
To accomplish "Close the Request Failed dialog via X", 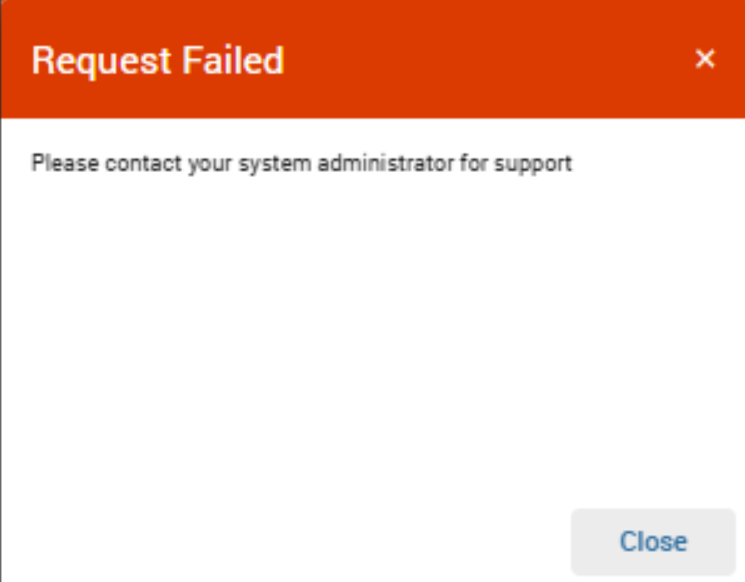I will (705, 59).
